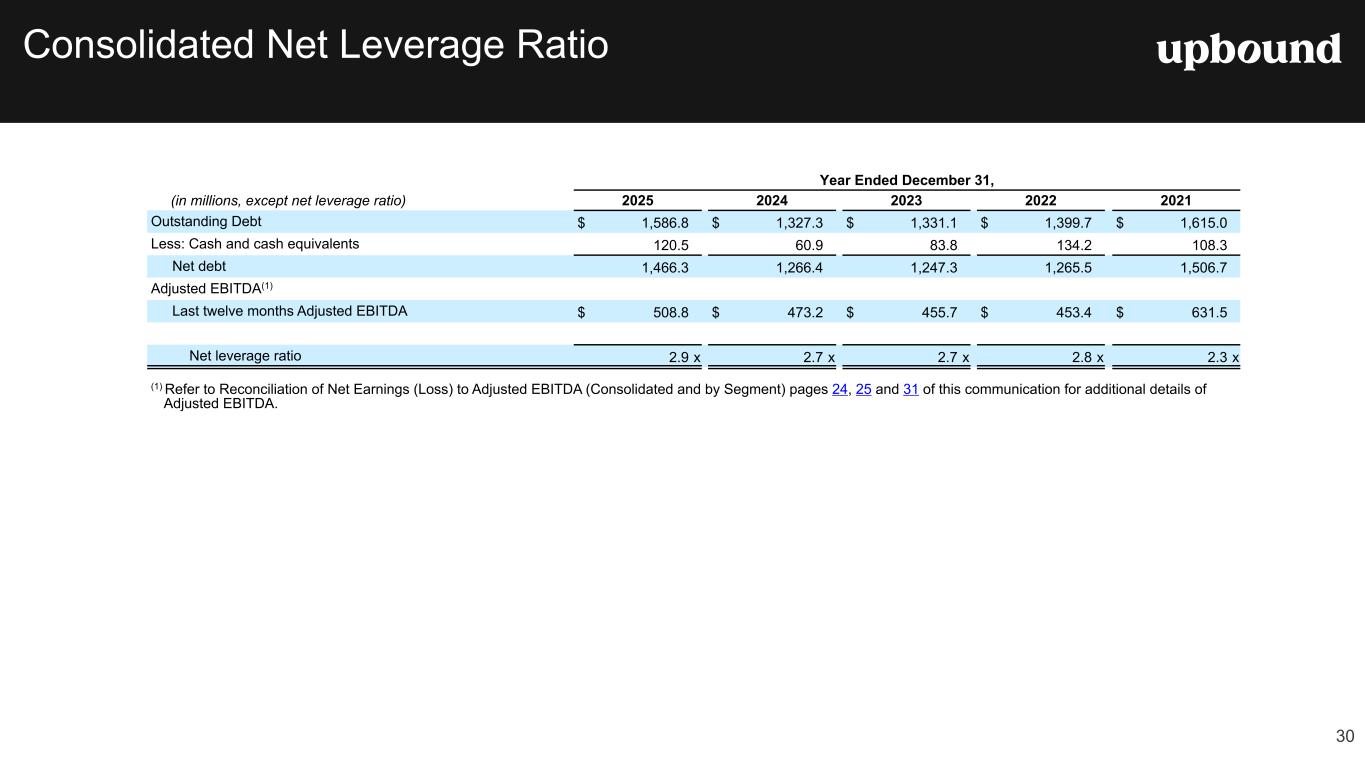The height and width of the screenshot is (768, 1365).
Task: Open the page 25 reference link
Action: click(x=864, y=389)
